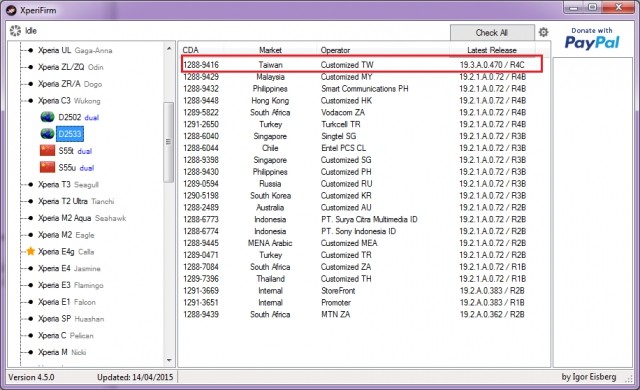Select Xperia C Pelican tree item
The width and height of the screenshot is (640, 390).
(x=66, y=335)
